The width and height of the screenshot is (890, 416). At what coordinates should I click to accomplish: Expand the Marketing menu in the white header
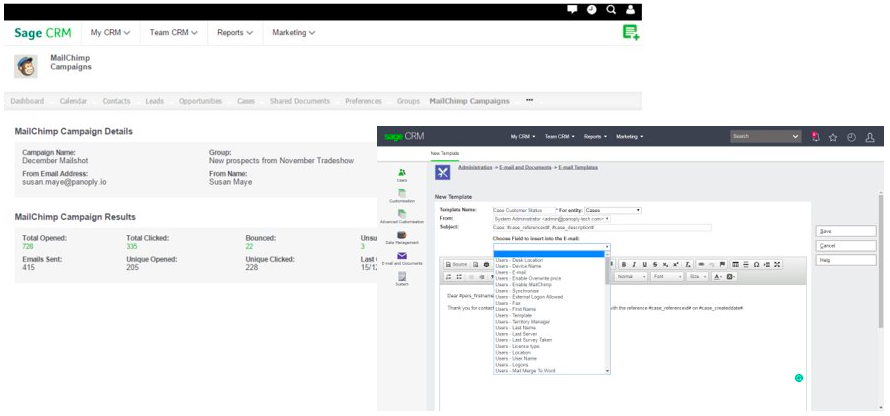point(293,33)
